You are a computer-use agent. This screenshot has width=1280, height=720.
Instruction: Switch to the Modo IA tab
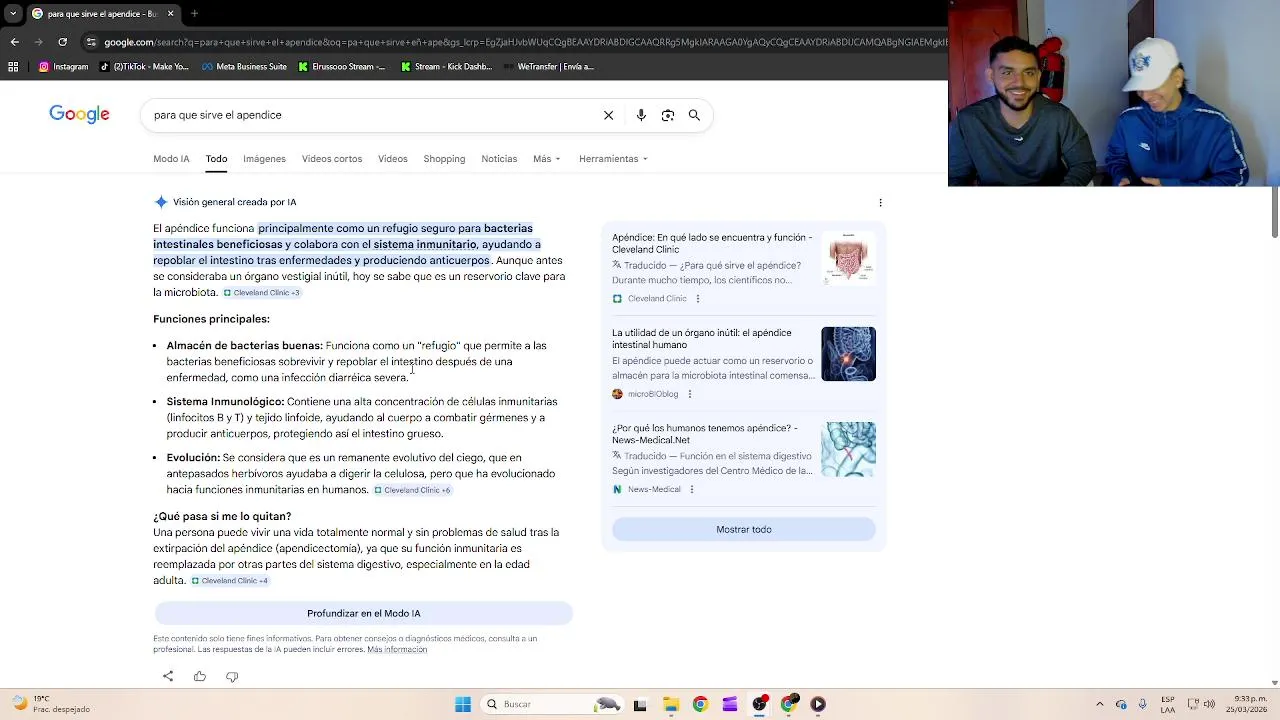[171, 159]
